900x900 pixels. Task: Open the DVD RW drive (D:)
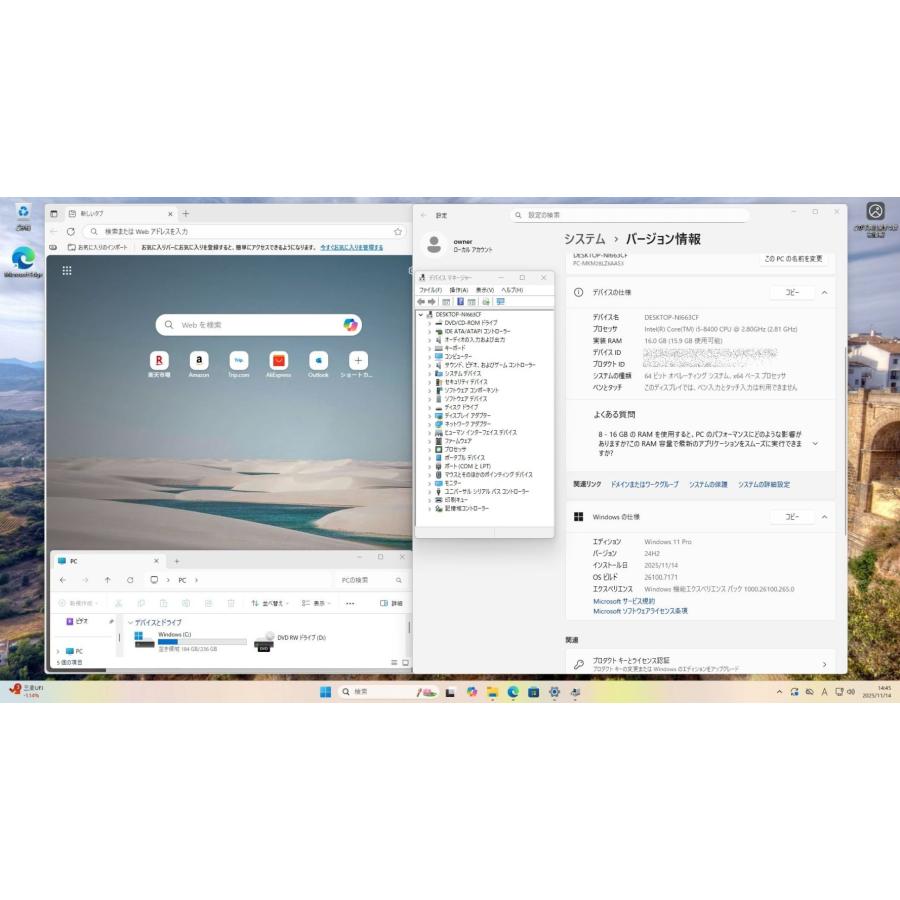(x=290, y=641)
